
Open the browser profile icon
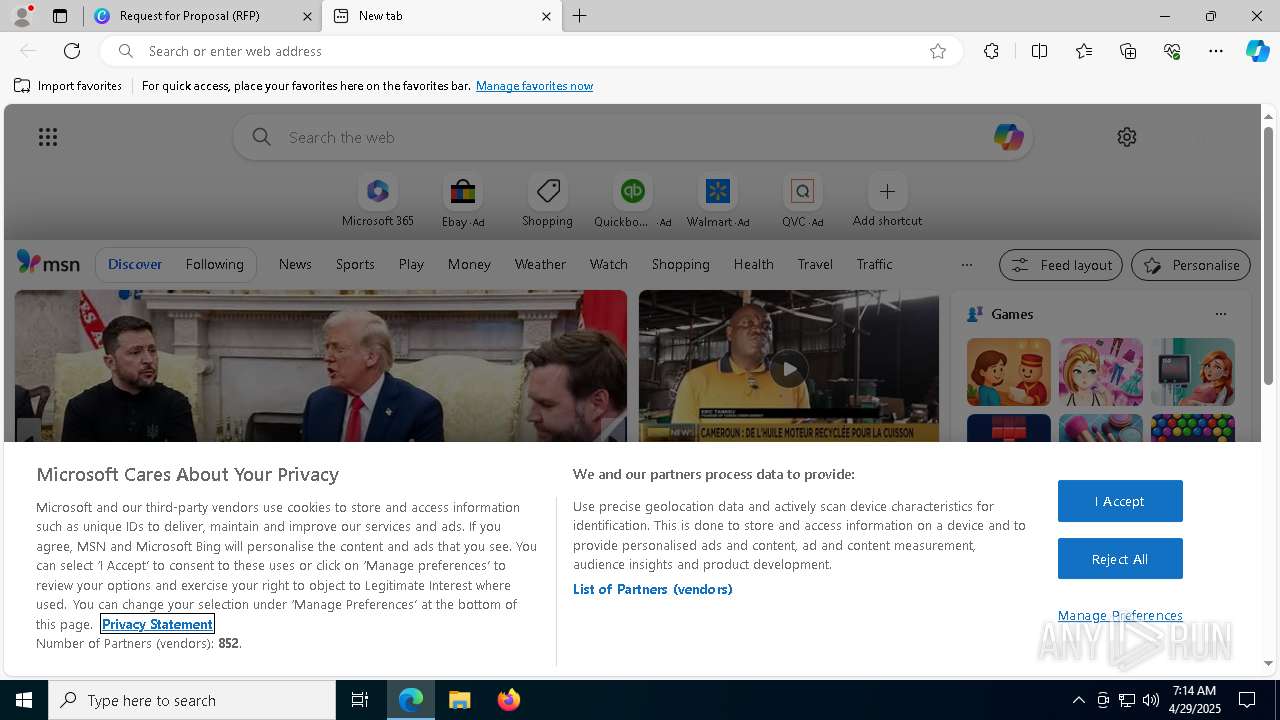tap(21, 16)
